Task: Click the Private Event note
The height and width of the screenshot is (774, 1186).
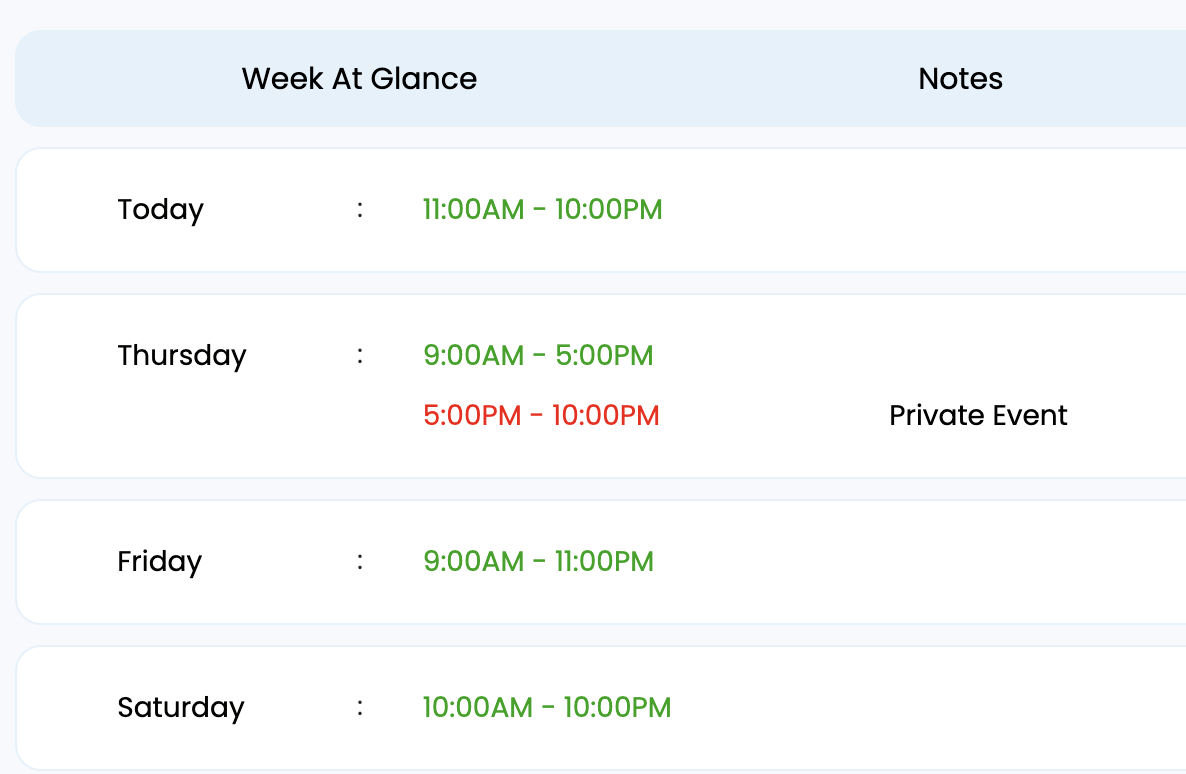Action: pos(978,415)
